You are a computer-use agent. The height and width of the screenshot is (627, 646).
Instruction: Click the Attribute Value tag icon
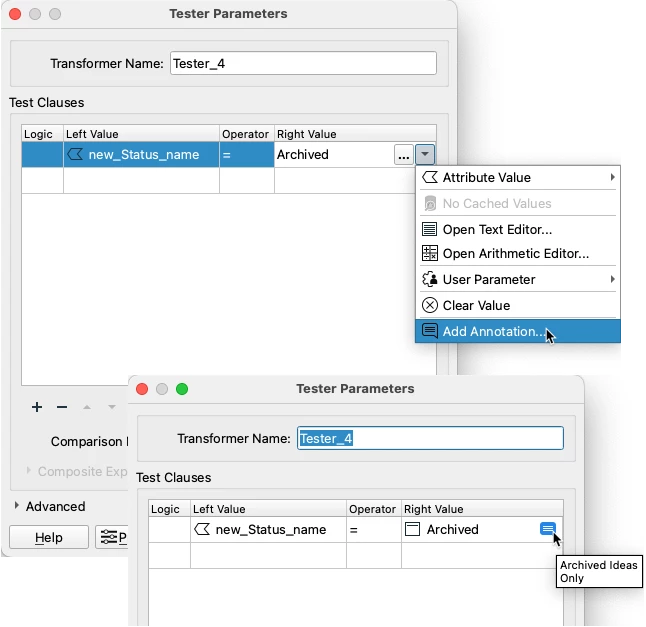(x=430, y=177)
